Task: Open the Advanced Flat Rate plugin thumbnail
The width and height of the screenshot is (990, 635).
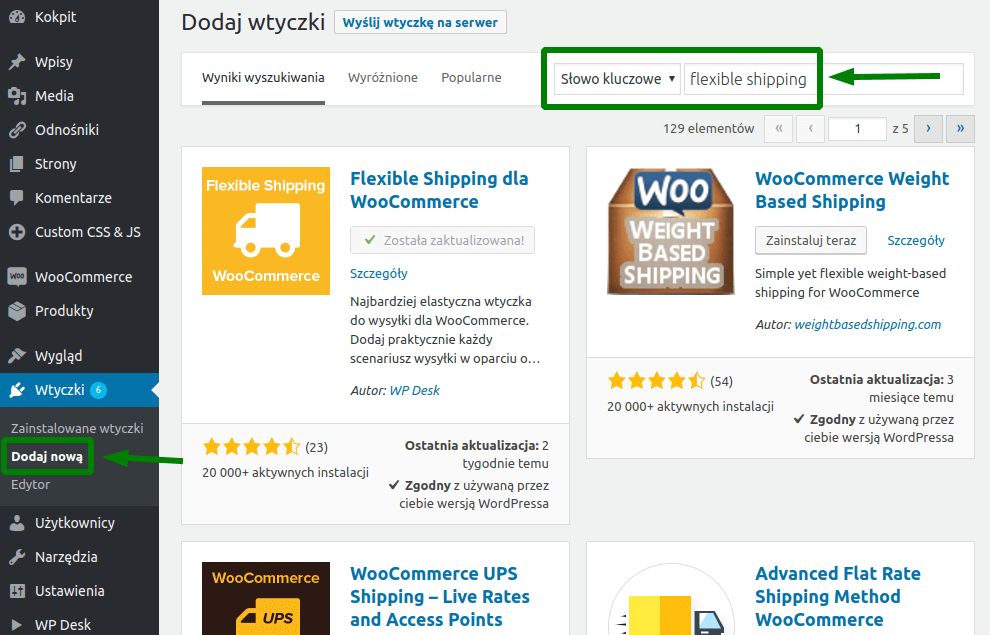Action: 671,598
